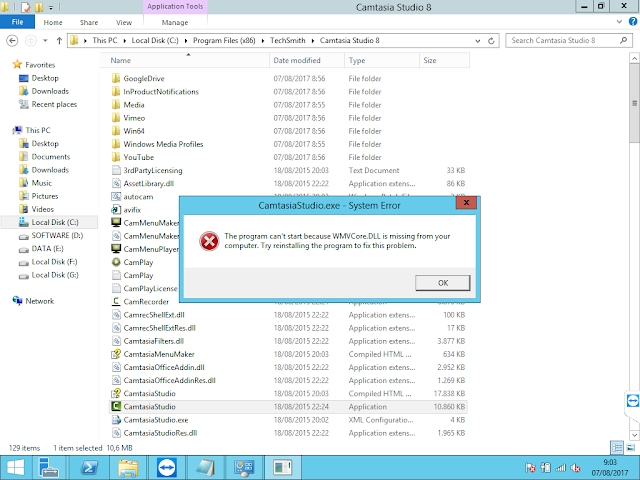Open Favorites in the navigation pane

40,65
